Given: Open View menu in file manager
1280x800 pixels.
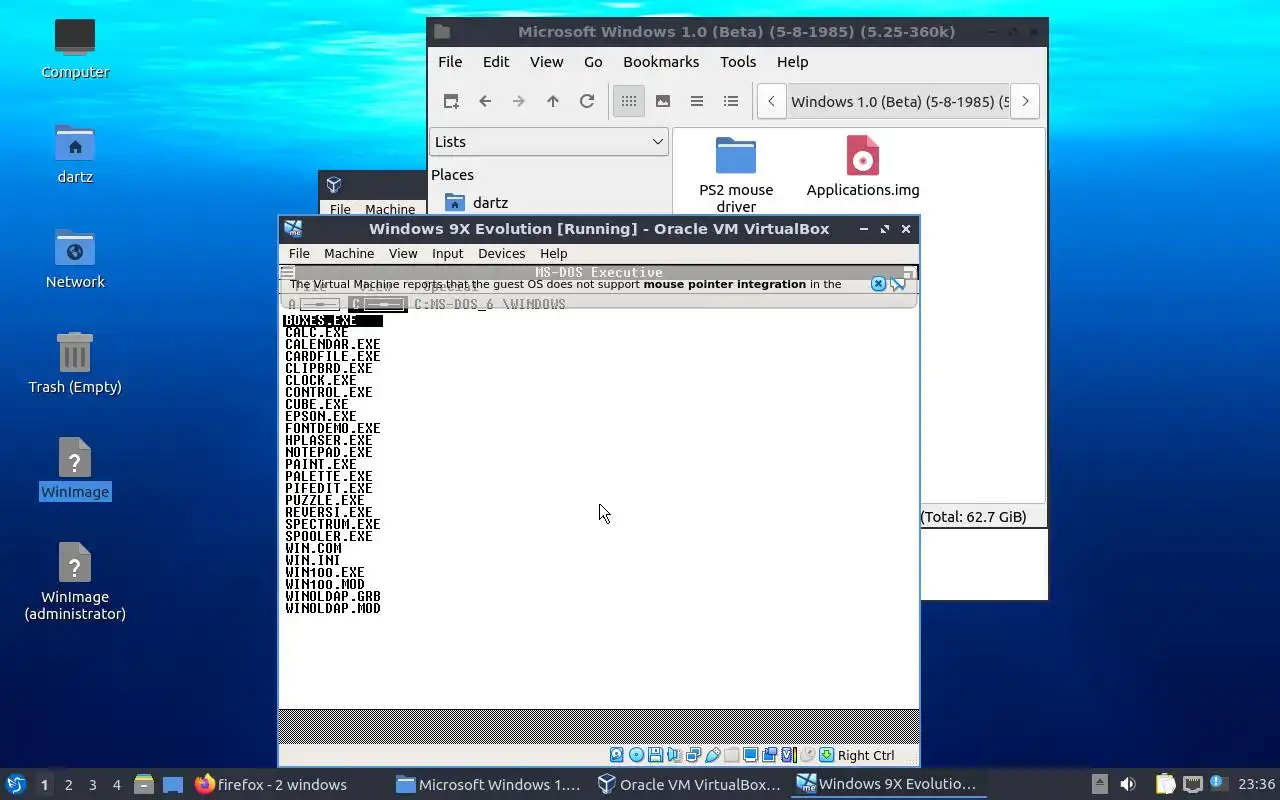Looking at the screenshot, I should point(546,62).
